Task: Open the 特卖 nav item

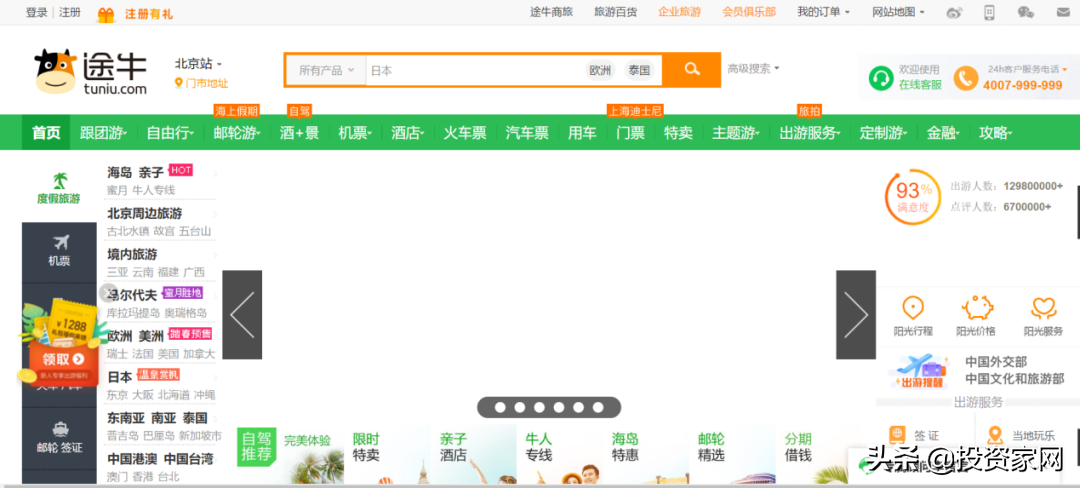Action: pyautogui.click(x=678, y=133)
